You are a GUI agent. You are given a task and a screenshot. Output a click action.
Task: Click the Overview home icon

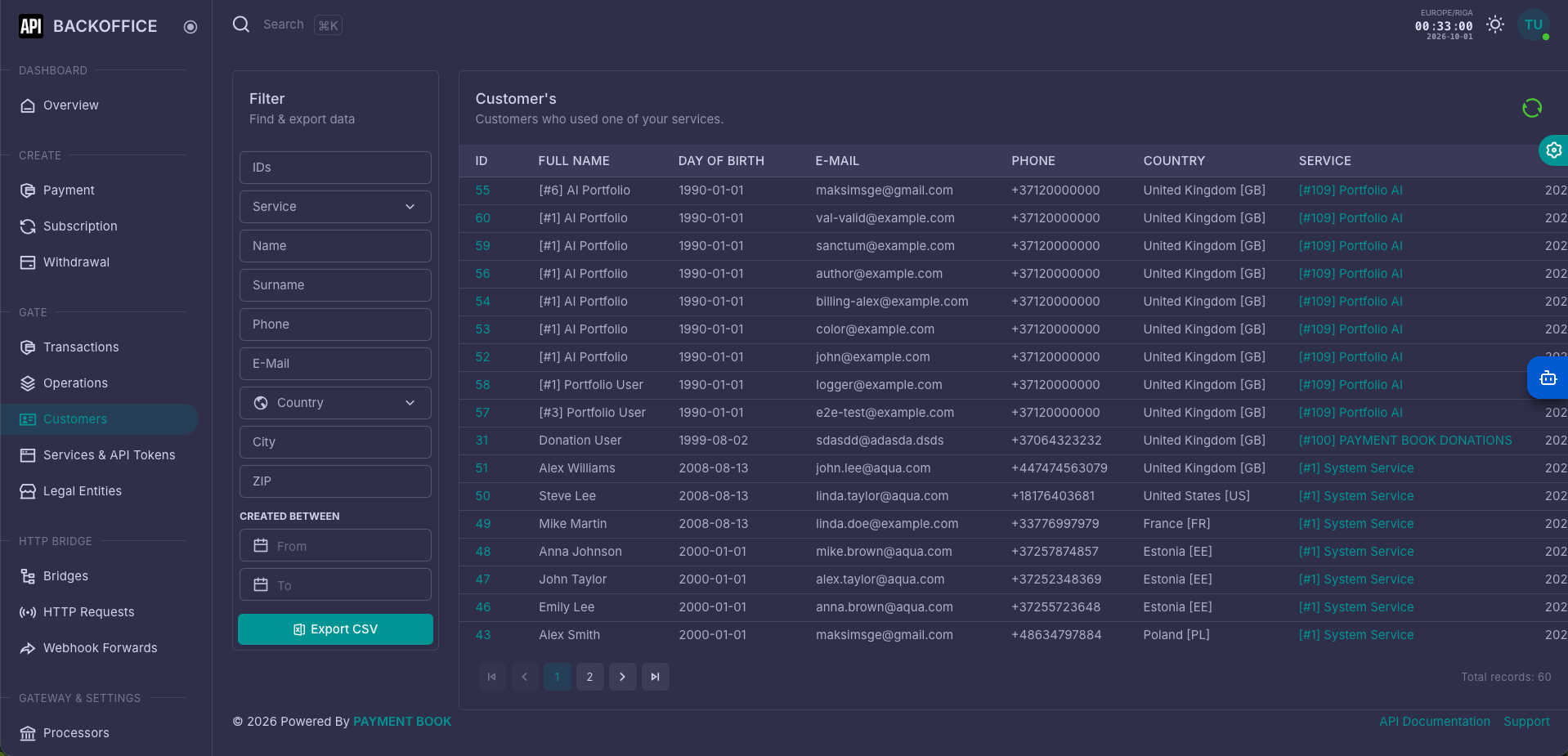(x=28, y=105)
